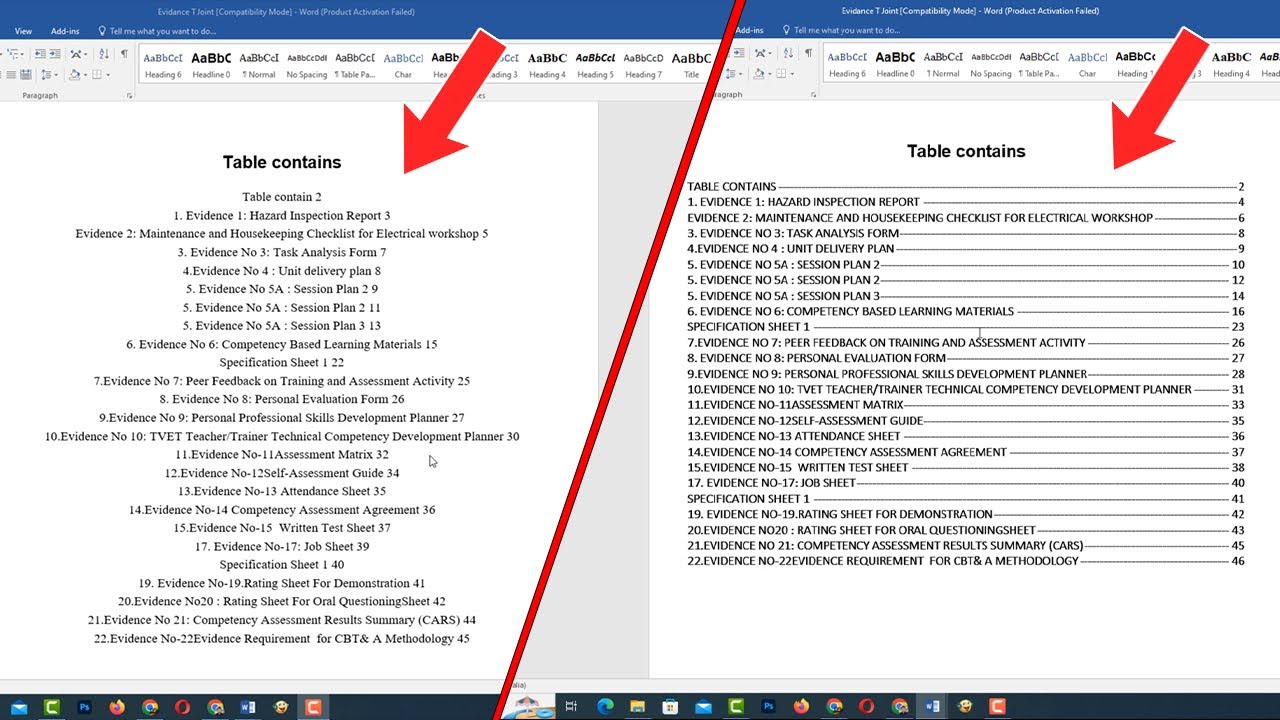Open Borders dropdown in right window
This screenshot has height=720, width=1280.
(x=792, y=74)
